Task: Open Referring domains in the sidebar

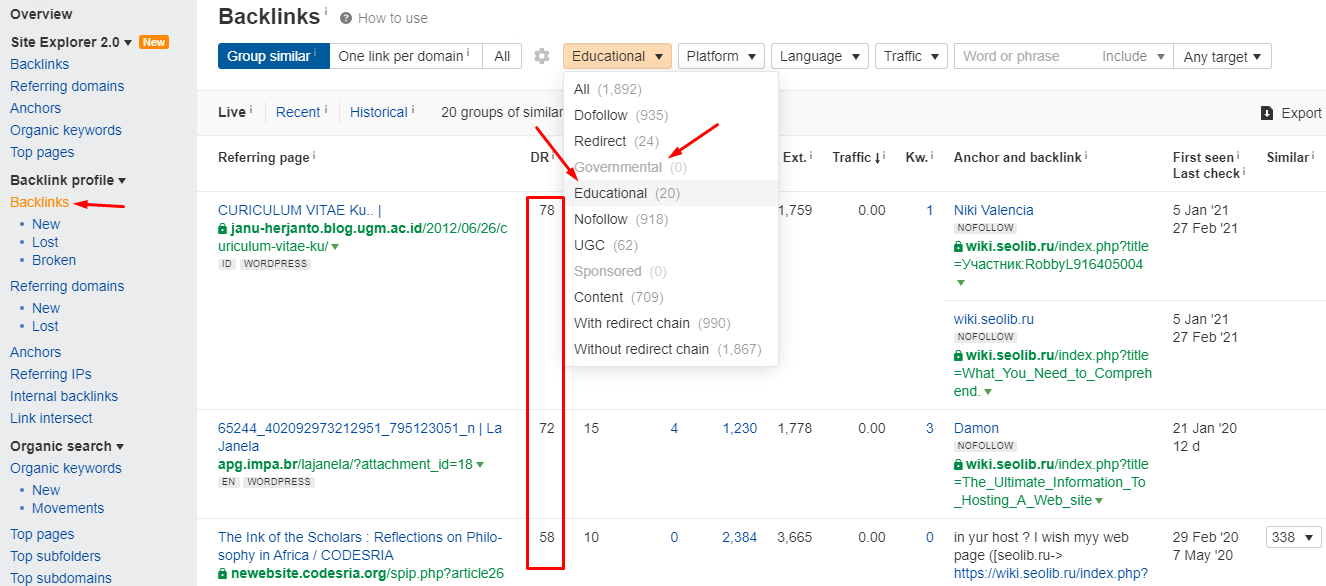Action: [67, 86]
